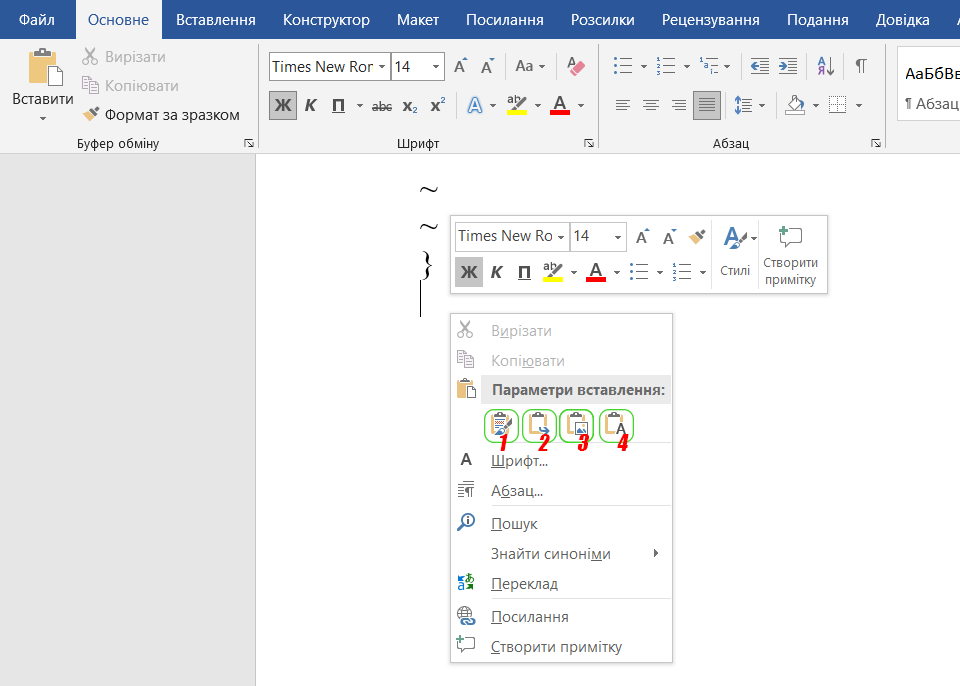
Task: Open the font name dropdown in ribbon
Action: click(382, 67)
